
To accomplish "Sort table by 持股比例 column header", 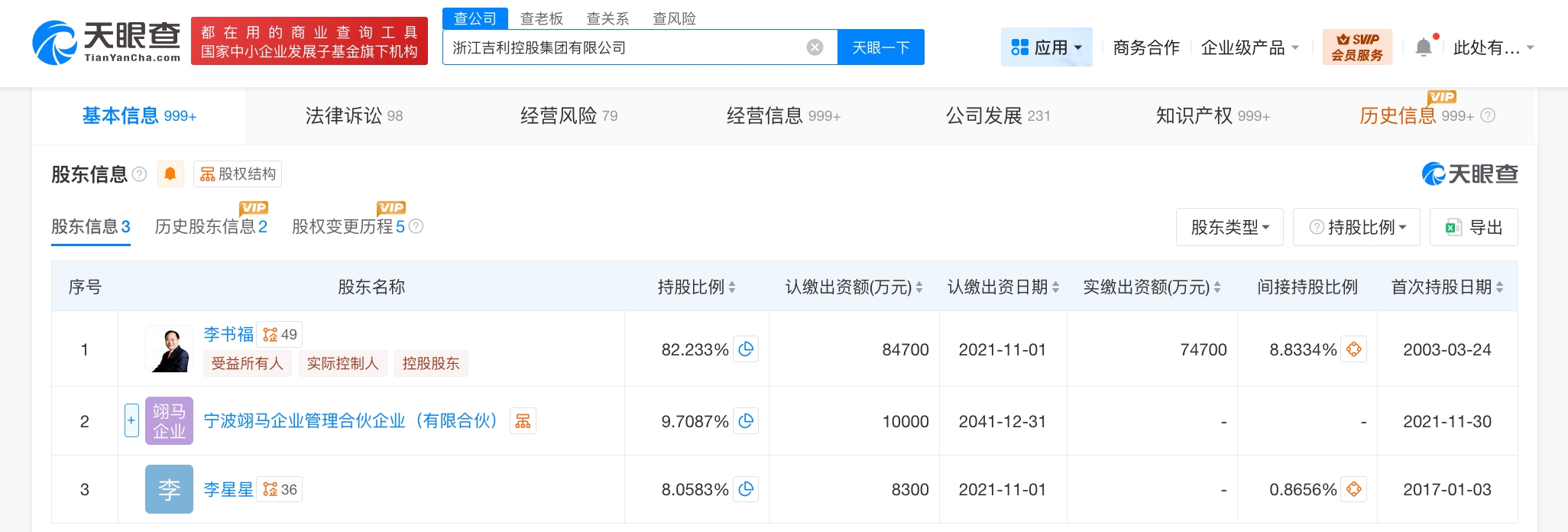I will [x=696, y=287].
